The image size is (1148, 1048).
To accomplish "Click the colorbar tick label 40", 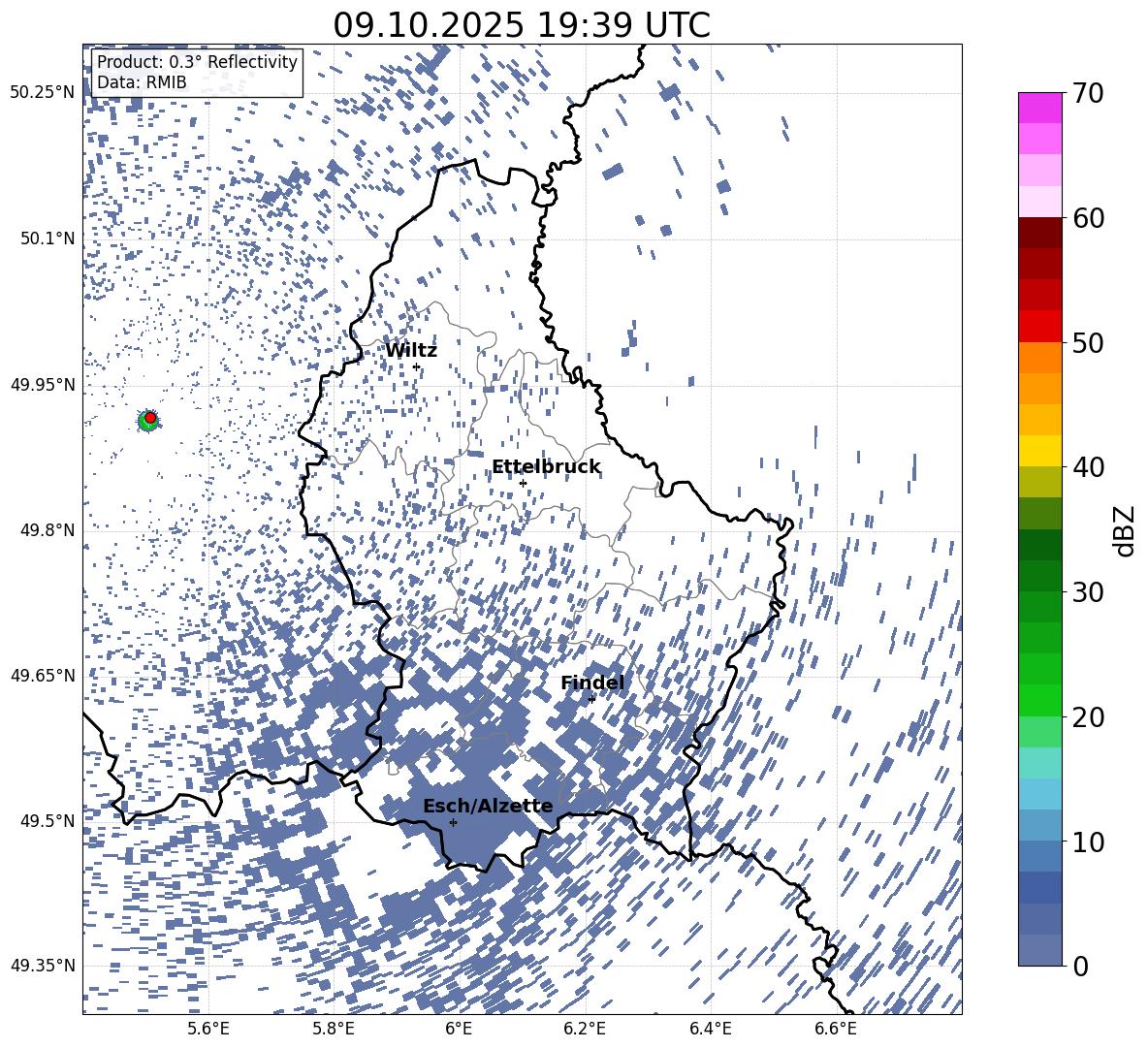I will click(x=1088, y=467).
